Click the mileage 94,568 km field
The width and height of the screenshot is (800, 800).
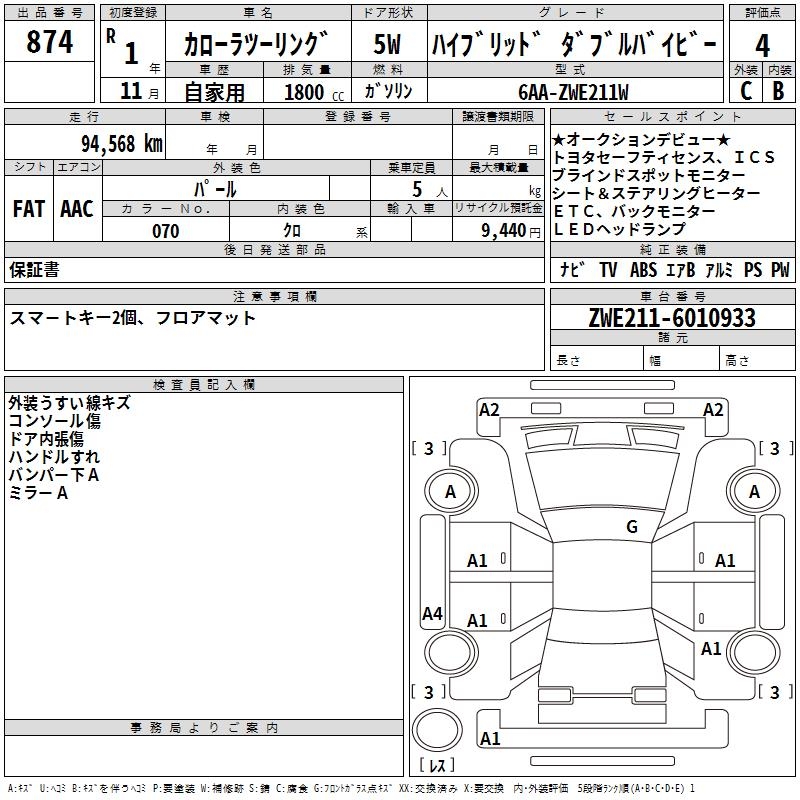click(85, 143)
